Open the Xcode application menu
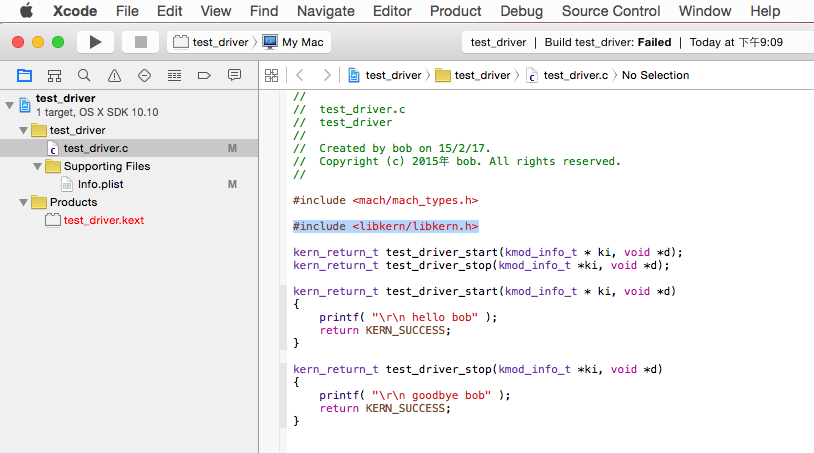Screen dimensions: 814x453 tap(75, 11)
